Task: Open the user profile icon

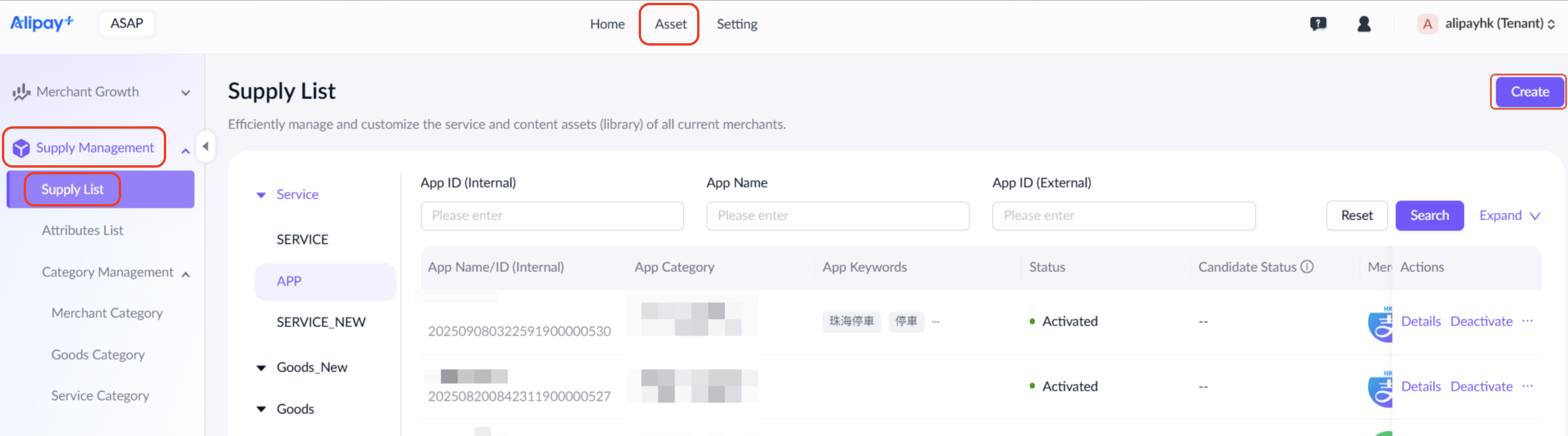Action: tap(1363, 24)
